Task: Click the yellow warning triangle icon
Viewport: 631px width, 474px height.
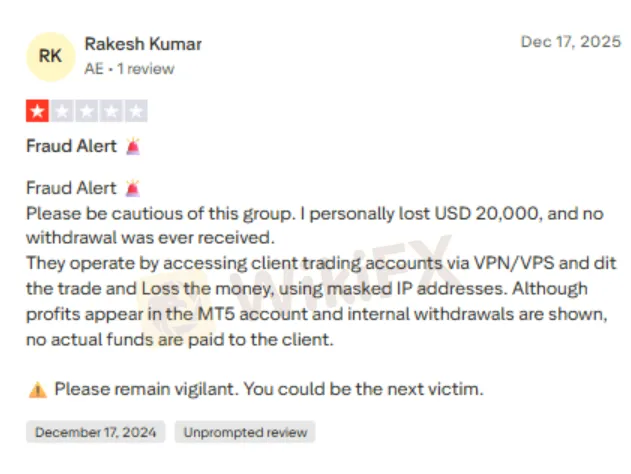Action: pos(37,389)
